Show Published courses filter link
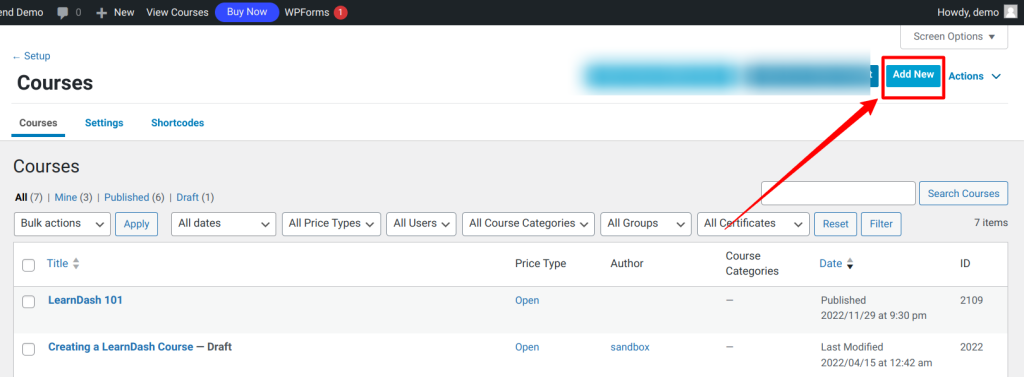1024x377 pixels. (x=126, y=197)
